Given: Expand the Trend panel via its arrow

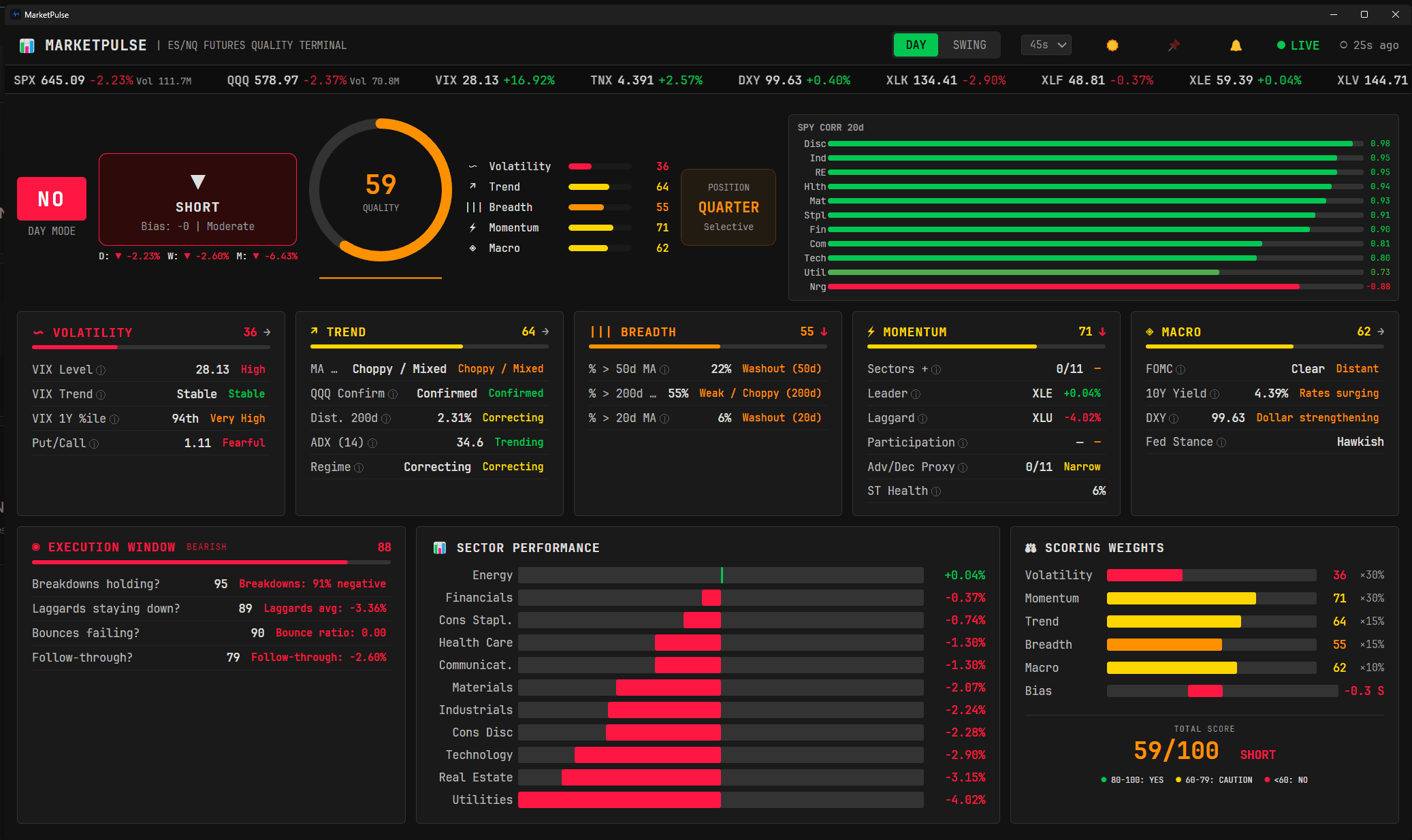Looking at the screenshot, I should coord(545,332).
